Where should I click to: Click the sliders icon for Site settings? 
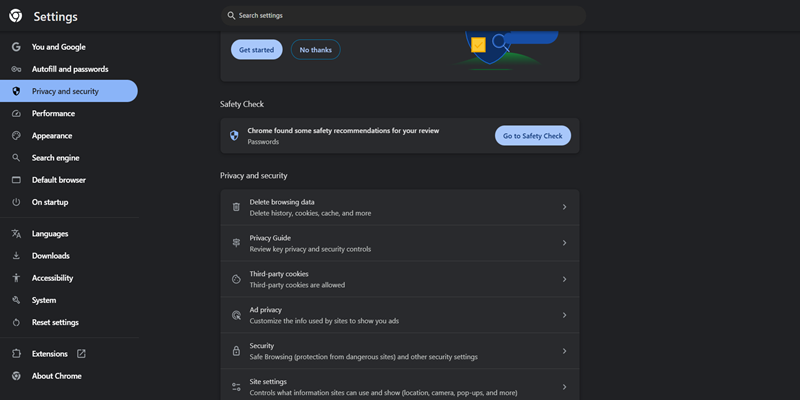click(x=236, y=387)
